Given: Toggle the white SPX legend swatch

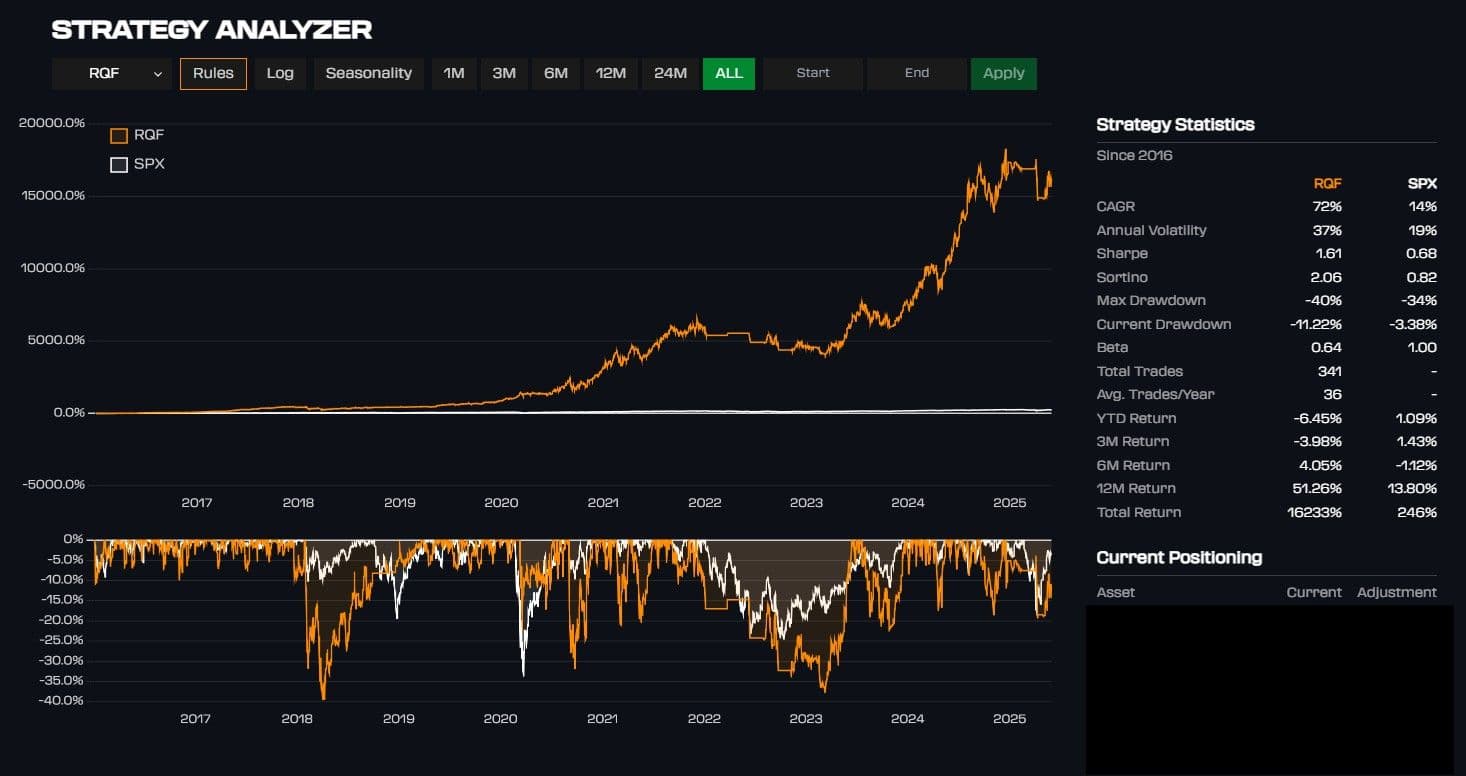Looking at the screenshot, I should click(119, 165).
